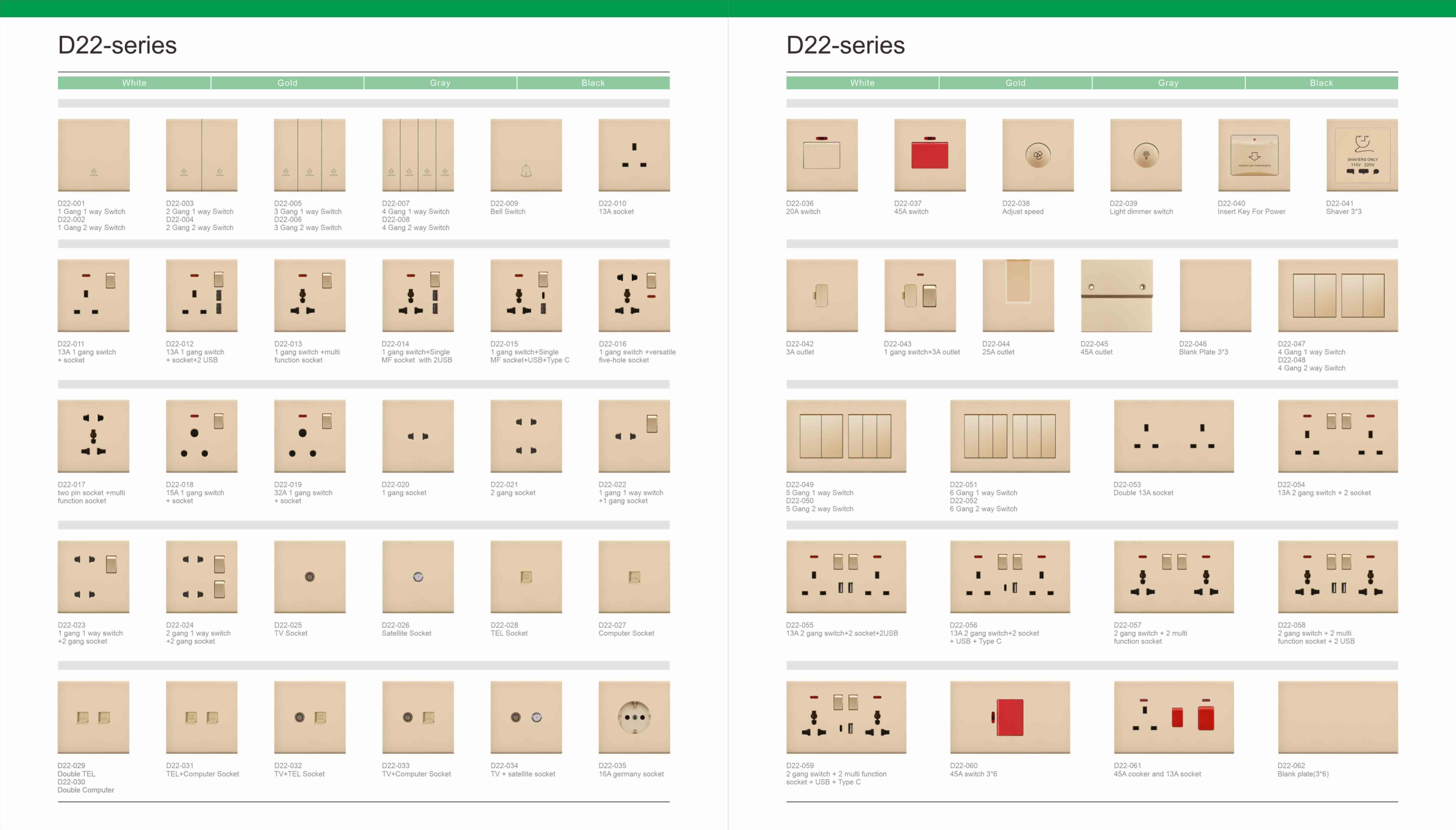This screenshot has height=830, width=1456.
Task: Click the 'D22-059' product code text
Action: (800, 766)
